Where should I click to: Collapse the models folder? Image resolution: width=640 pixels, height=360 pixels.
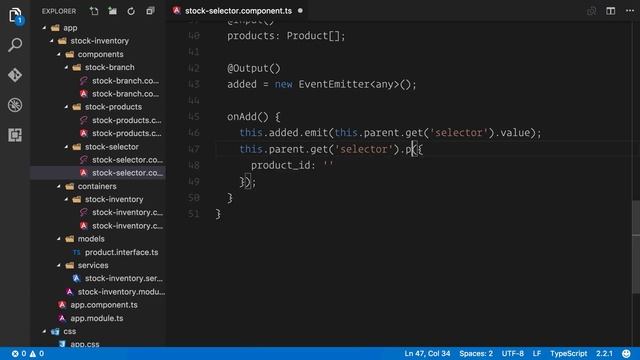59,239
